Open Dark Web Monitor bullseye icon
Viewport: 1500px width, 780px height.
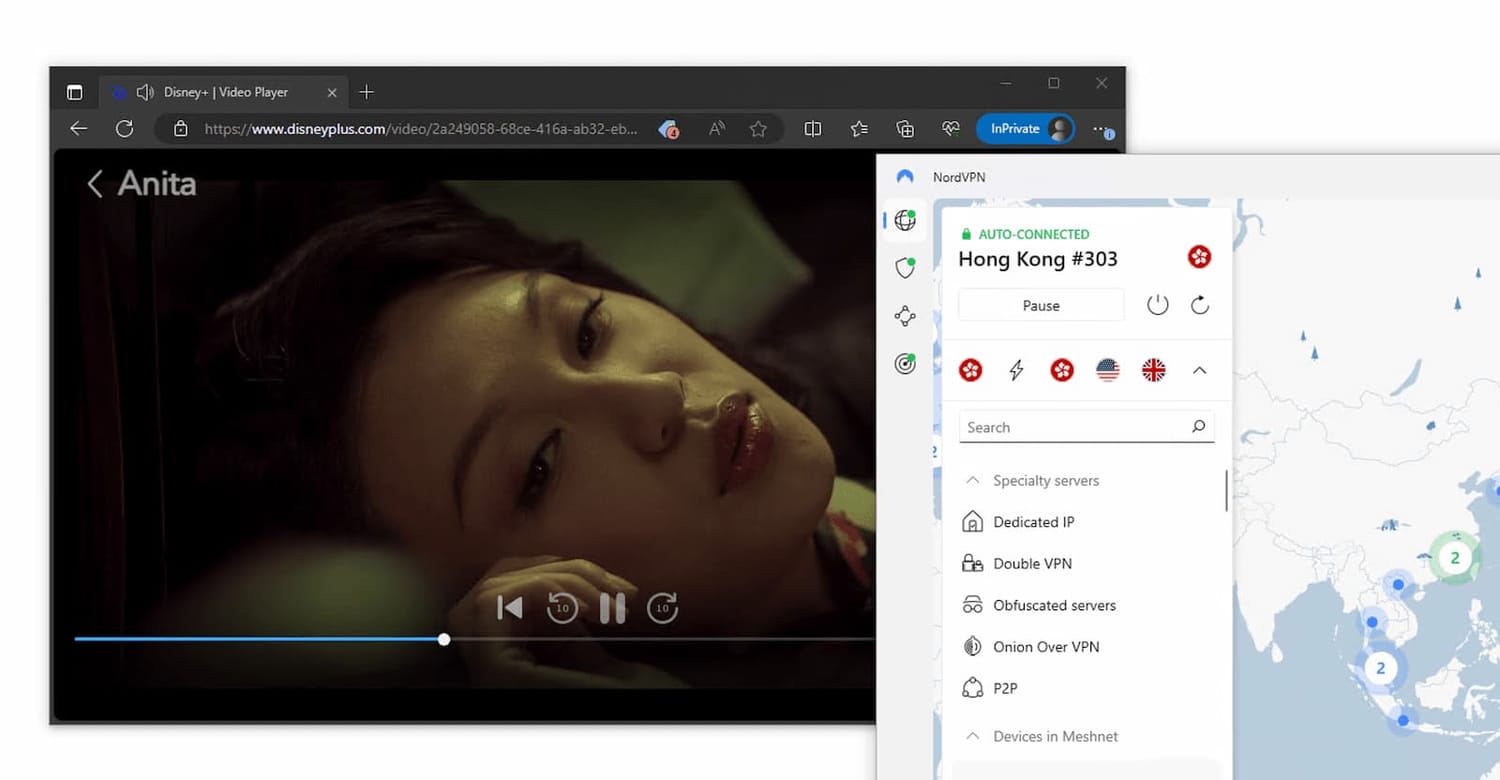coord(904,364)
